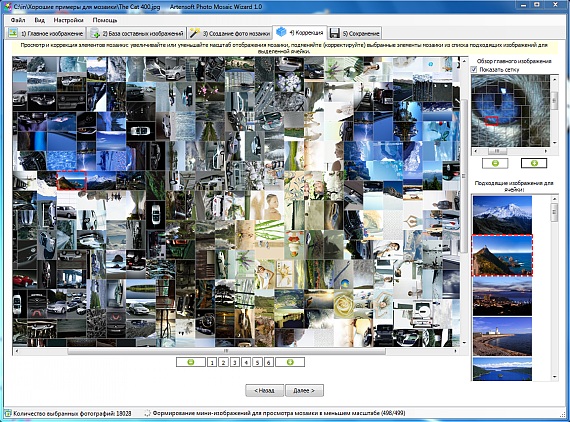The height and width of the screenshot is (422, 570).
Task: Select mosaic zoom level 6
Action: coord(268,362)
